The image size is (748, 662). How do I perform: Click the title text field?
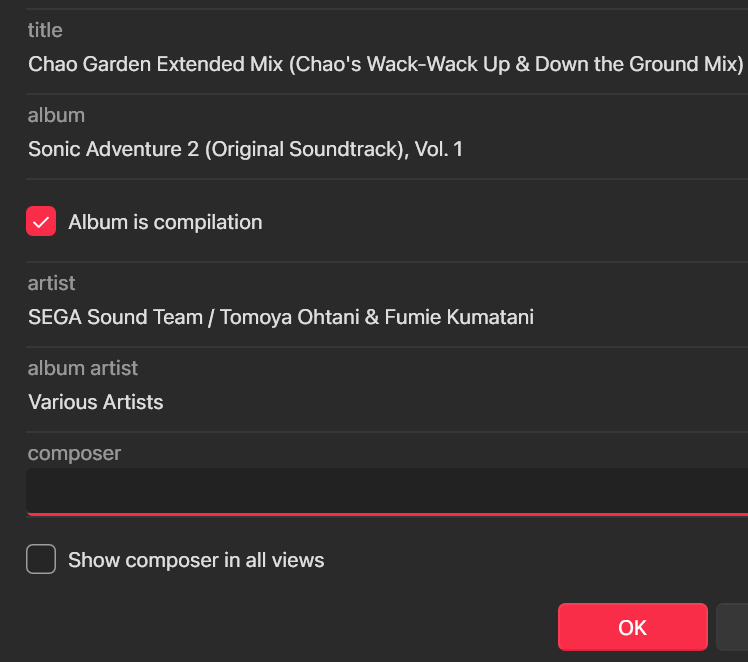tap(386, 65)
